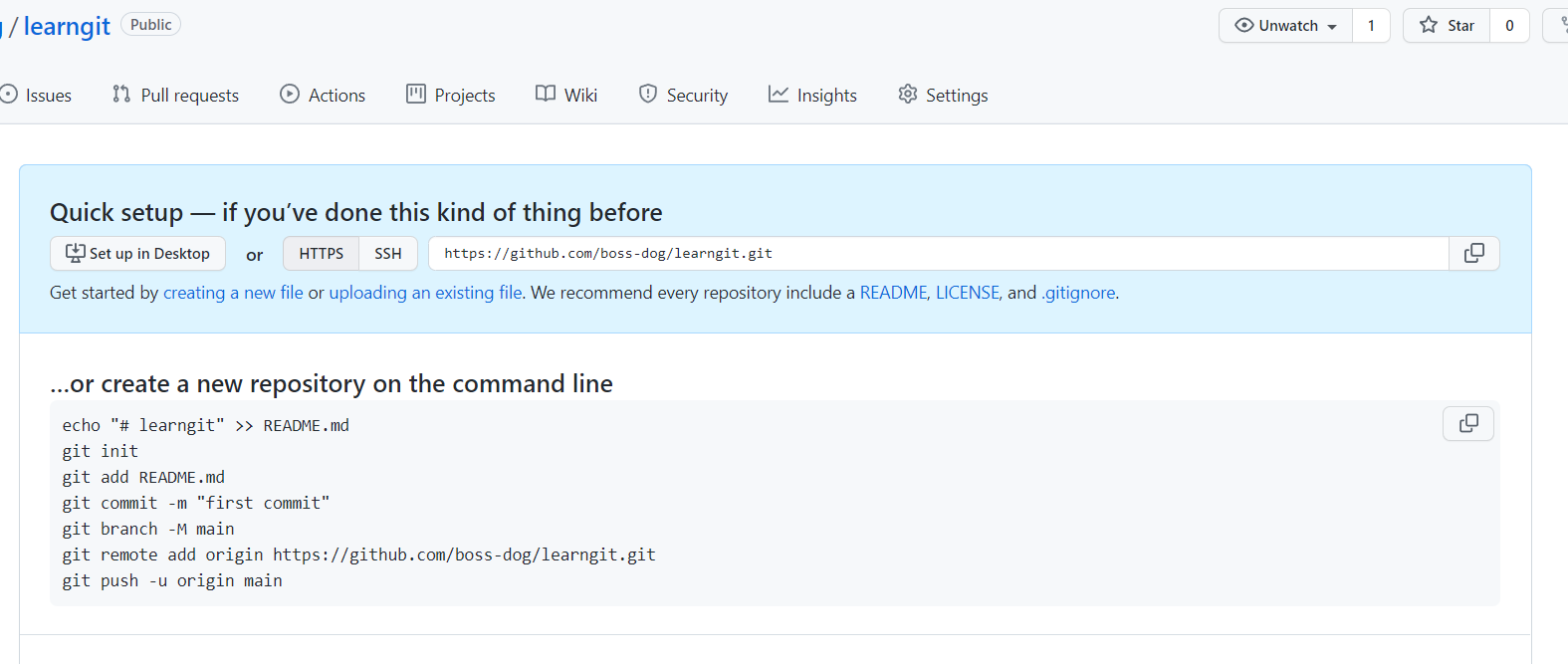
Task: Click the repository URL input field
Action: point(939,254)
